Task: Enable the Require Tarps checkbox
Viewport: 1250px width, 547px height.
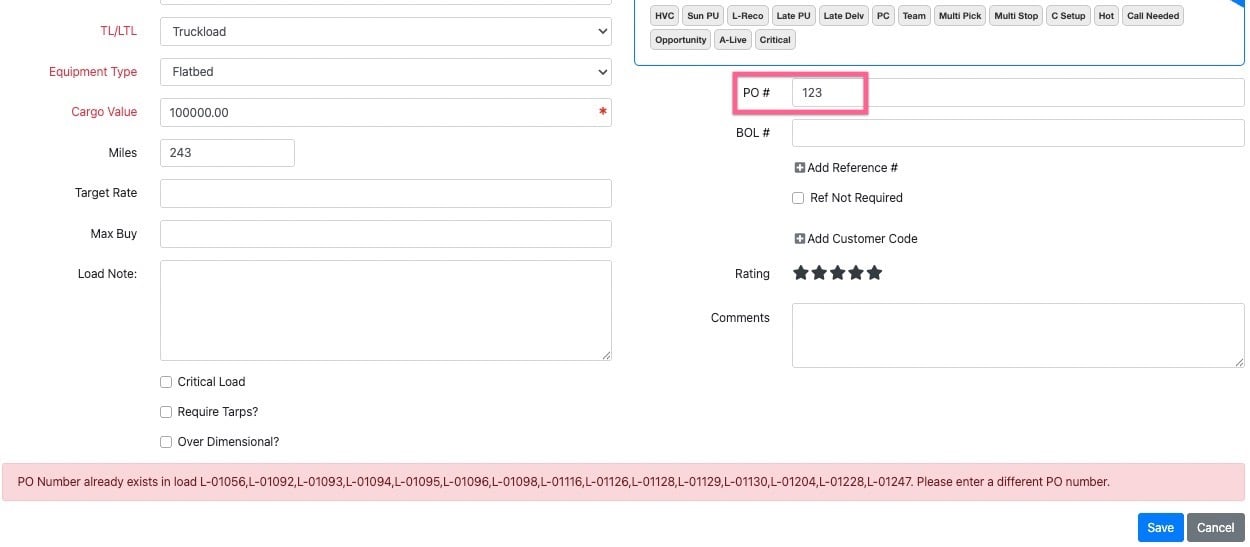Action: coord(166,412)
